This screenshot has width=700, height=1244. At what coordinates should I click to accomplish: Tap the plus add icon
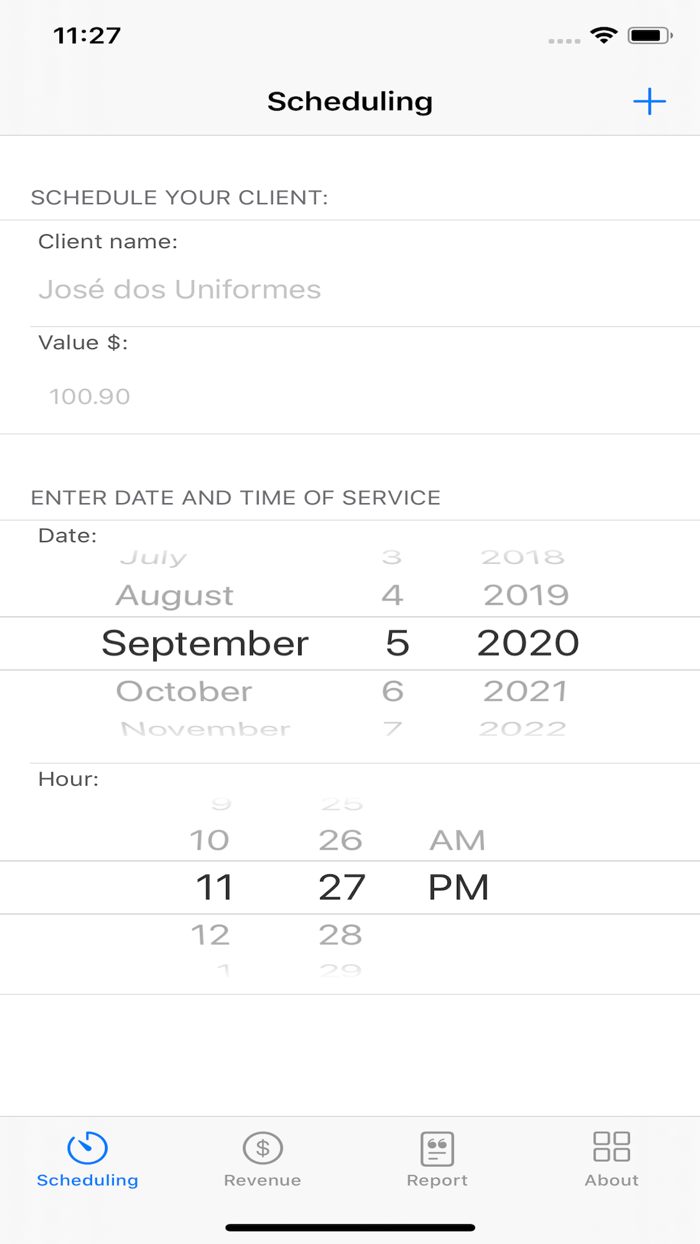point(649,101)
